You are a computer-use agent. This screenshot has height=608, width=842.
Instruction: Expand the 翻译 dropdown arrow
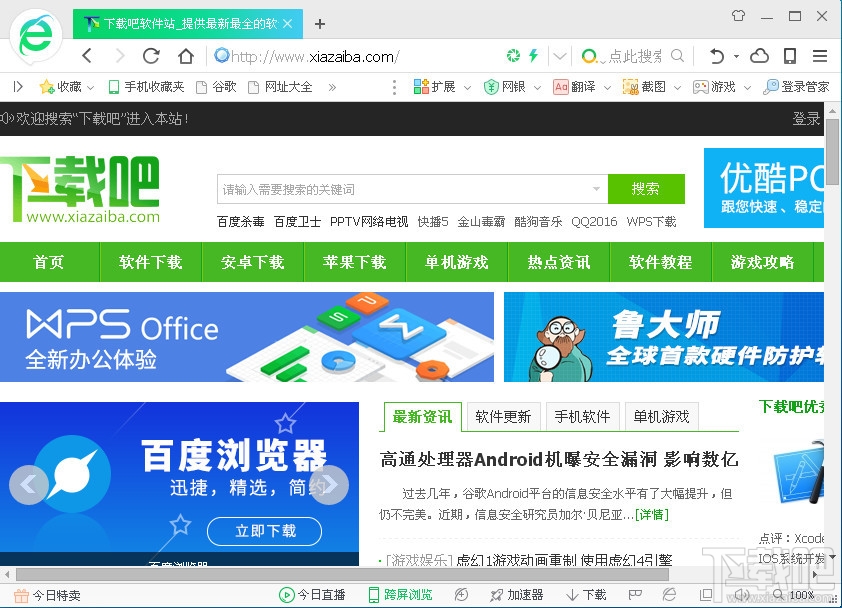coord(607,87)
